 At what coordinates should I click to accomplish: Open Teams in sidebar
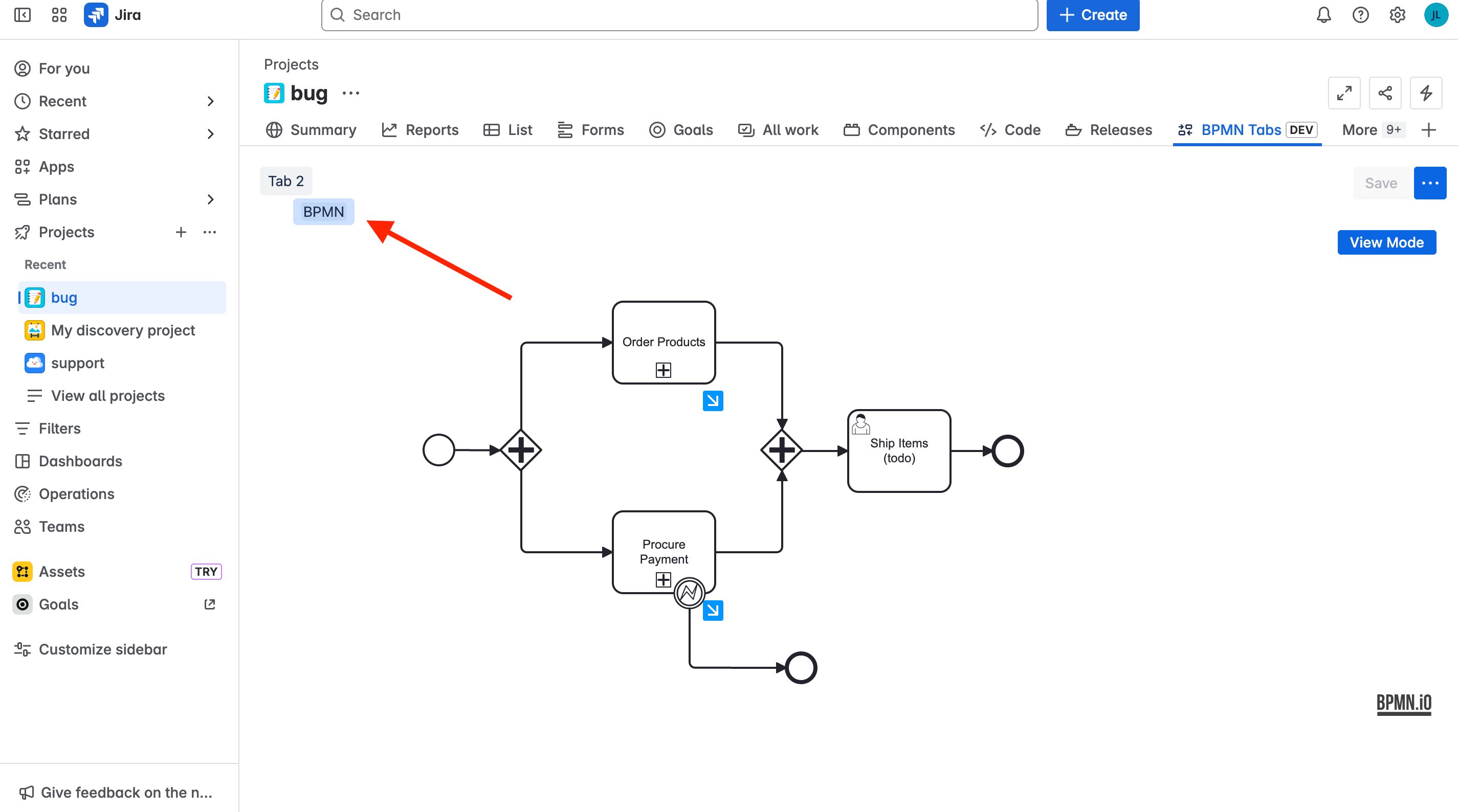(x=119, y=527)
